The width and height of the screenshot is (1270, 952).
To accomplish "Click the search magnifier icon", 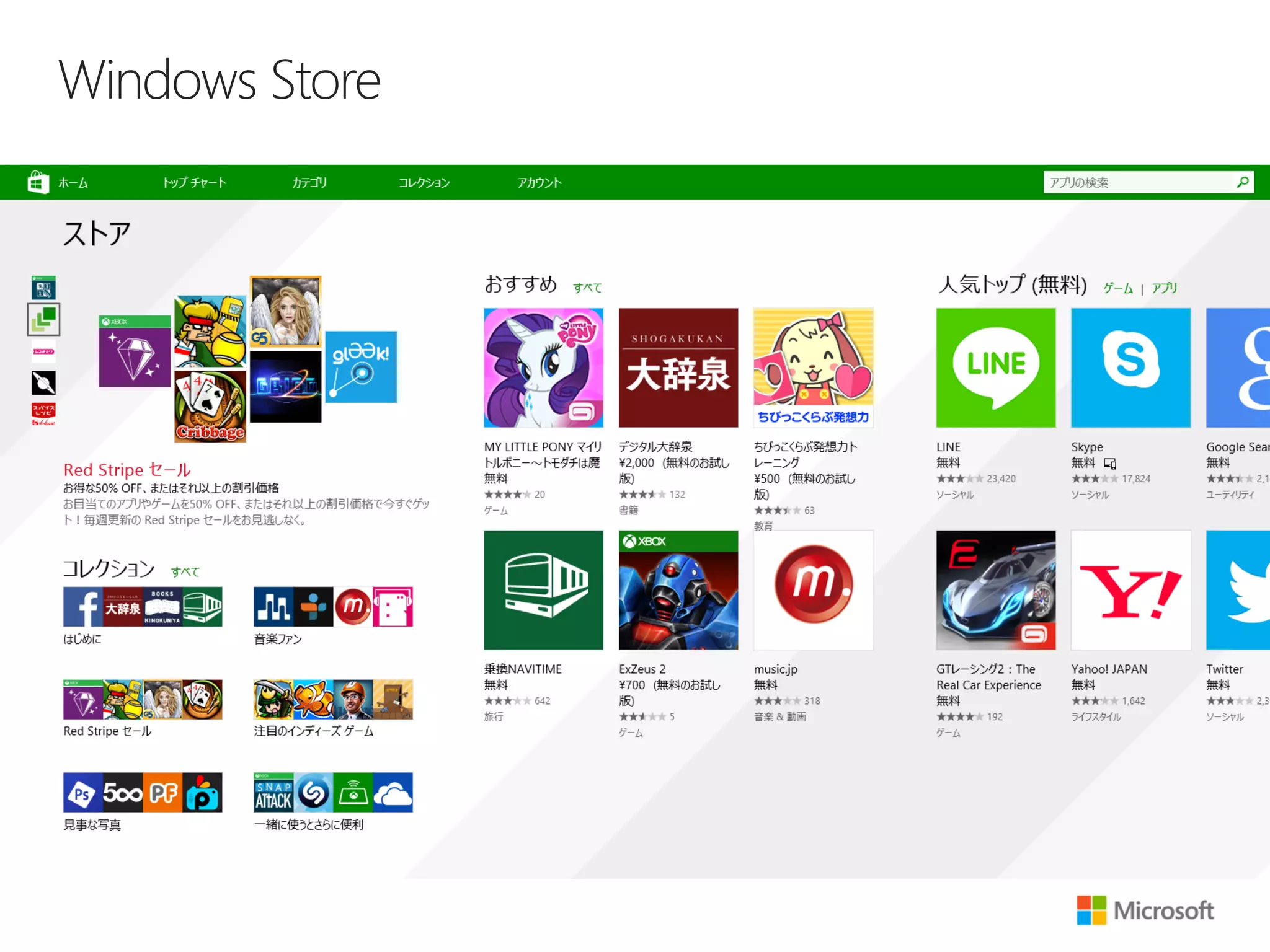I will (1242, 182).
